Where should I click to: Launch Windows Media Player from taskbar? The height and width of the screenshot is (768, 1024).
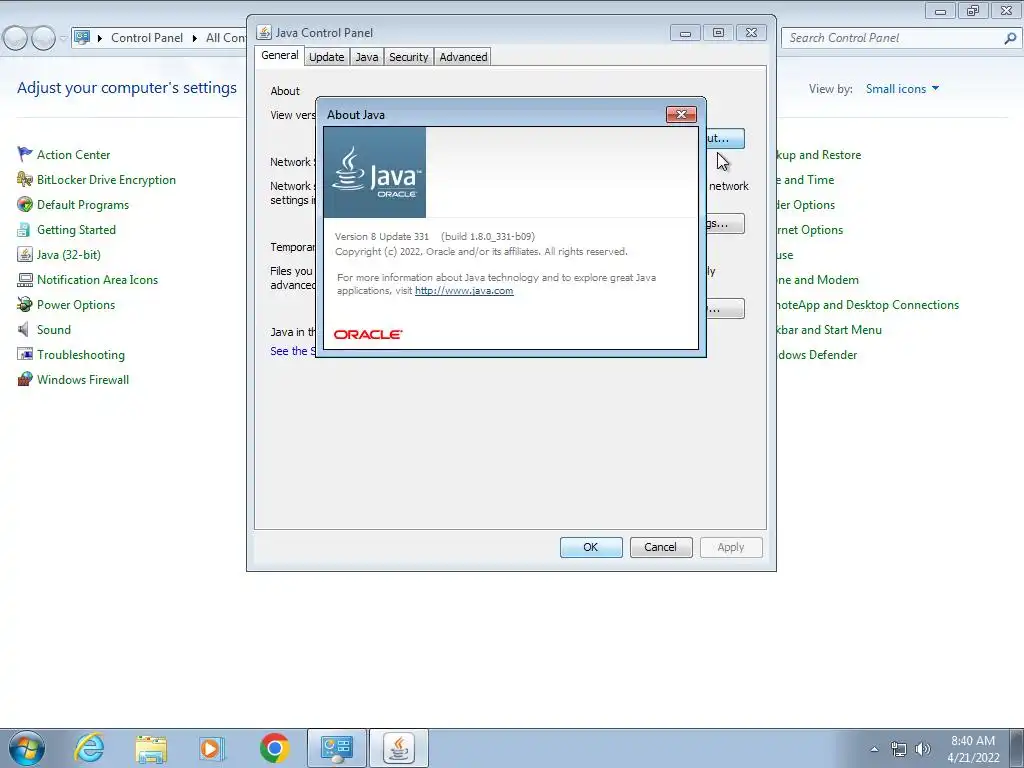[x=212, y=748]
